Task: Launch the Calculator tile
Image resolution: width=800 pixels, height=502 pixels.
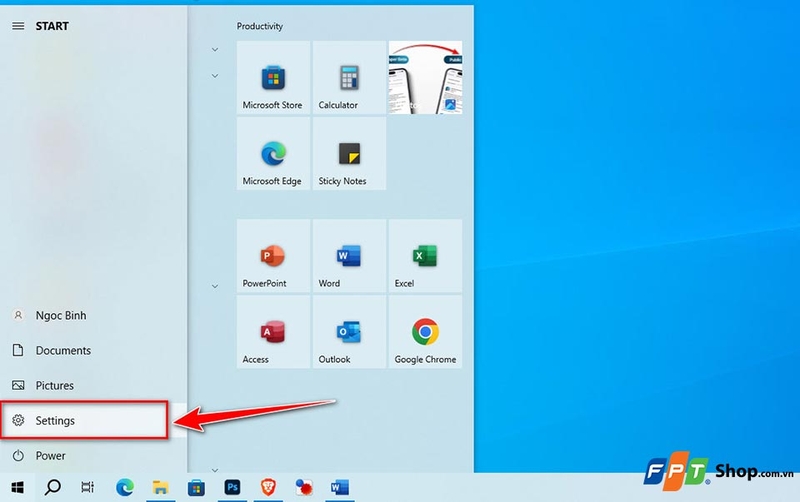Action: coord(349,78)
